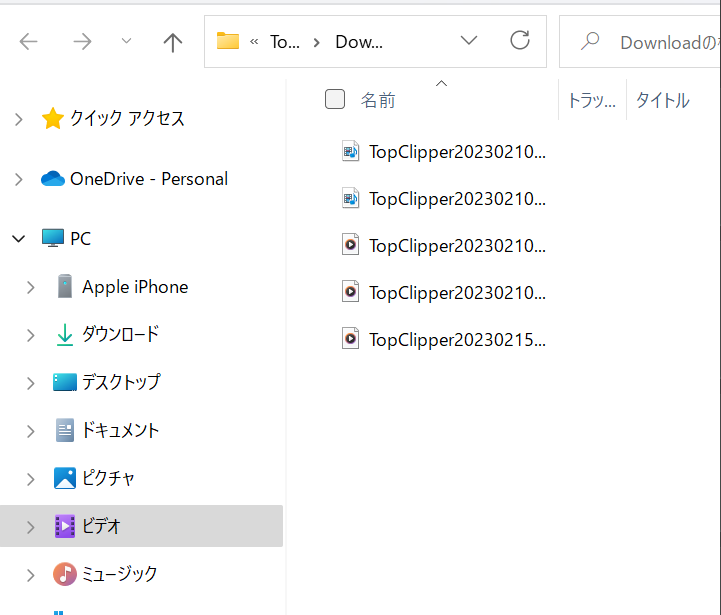721x615 pixels.
Task: Click the "Dow..." breadcrumb in the address bar
Action: tap(359, 42)
